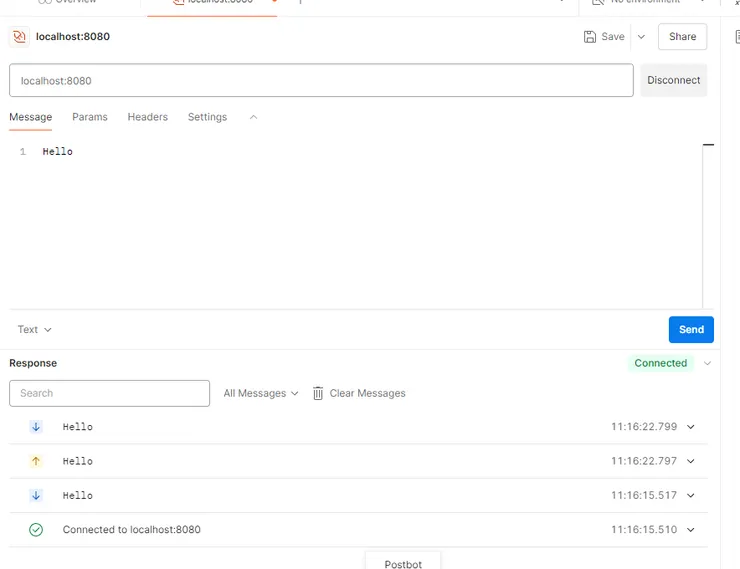
Task: Open the All Messages filter dropdown
Action: [261, 393]
